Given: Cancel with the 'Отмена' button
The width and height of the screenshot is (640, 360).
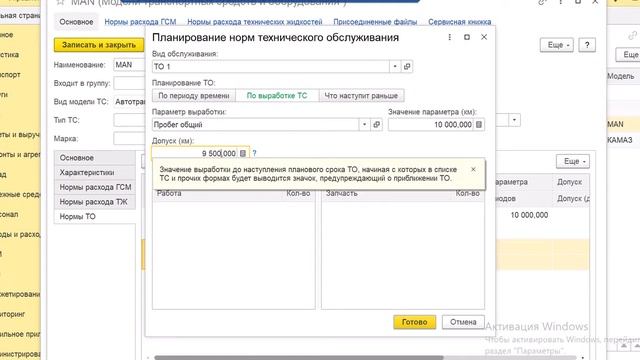Looking at the screenshot, I should (x=463, y=322).
